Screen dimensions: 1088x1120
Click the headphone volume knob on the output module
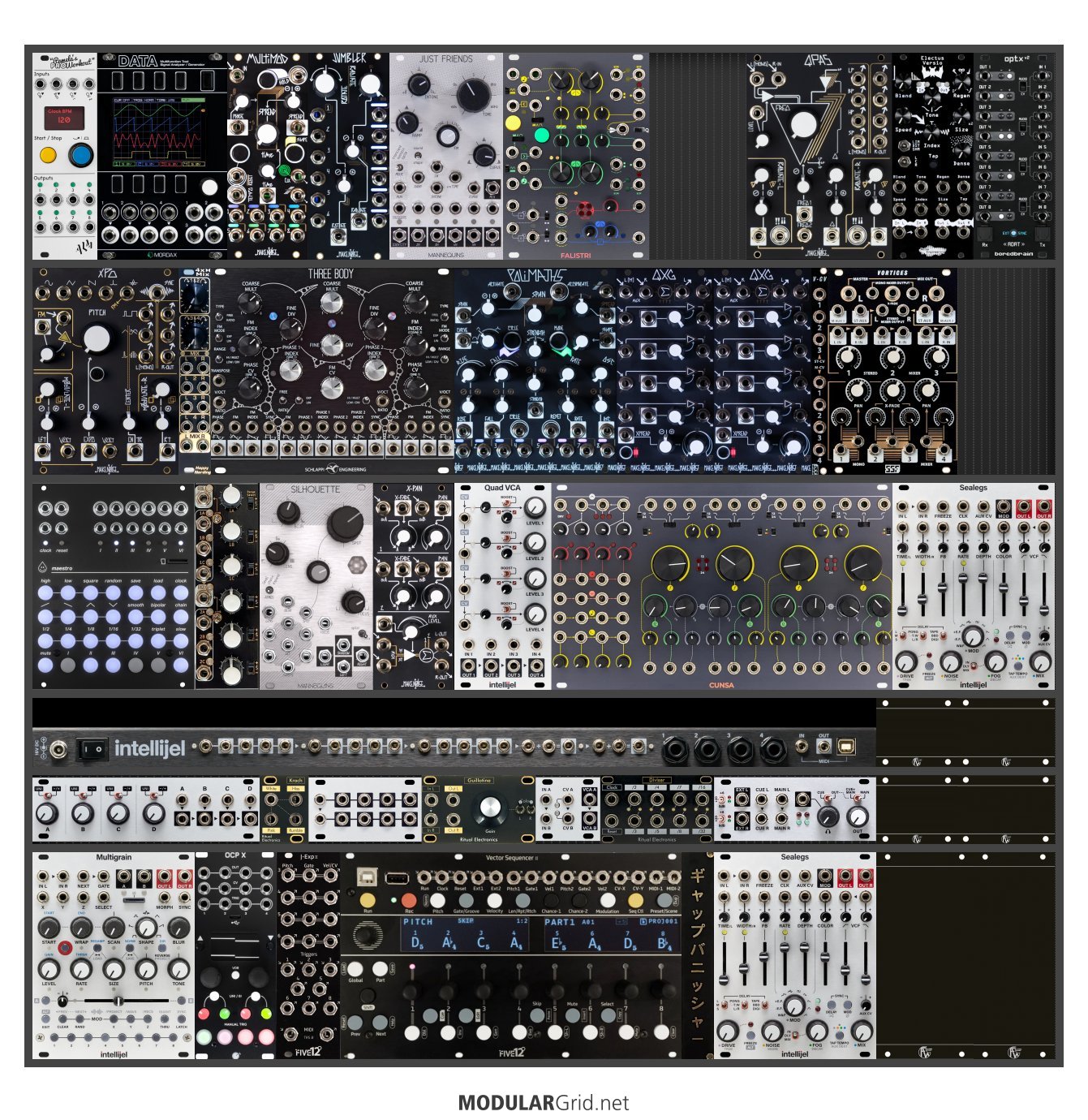[x=828, y=816]
